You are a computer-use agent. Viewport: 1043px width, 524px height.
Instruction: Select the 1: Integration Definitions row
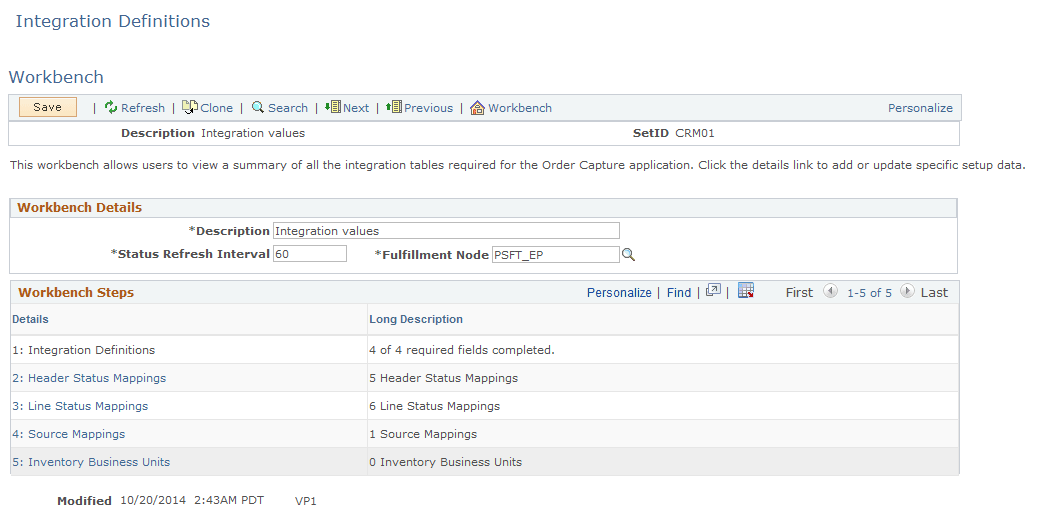click(x=484, y=350)
